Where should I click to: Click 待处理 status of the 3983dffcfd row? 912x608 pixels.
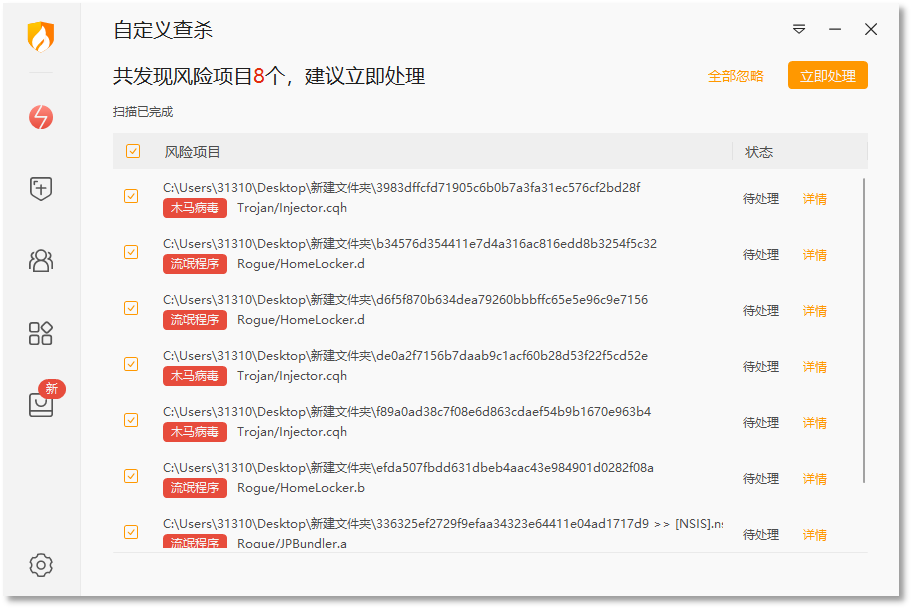(x=761, y=199)
